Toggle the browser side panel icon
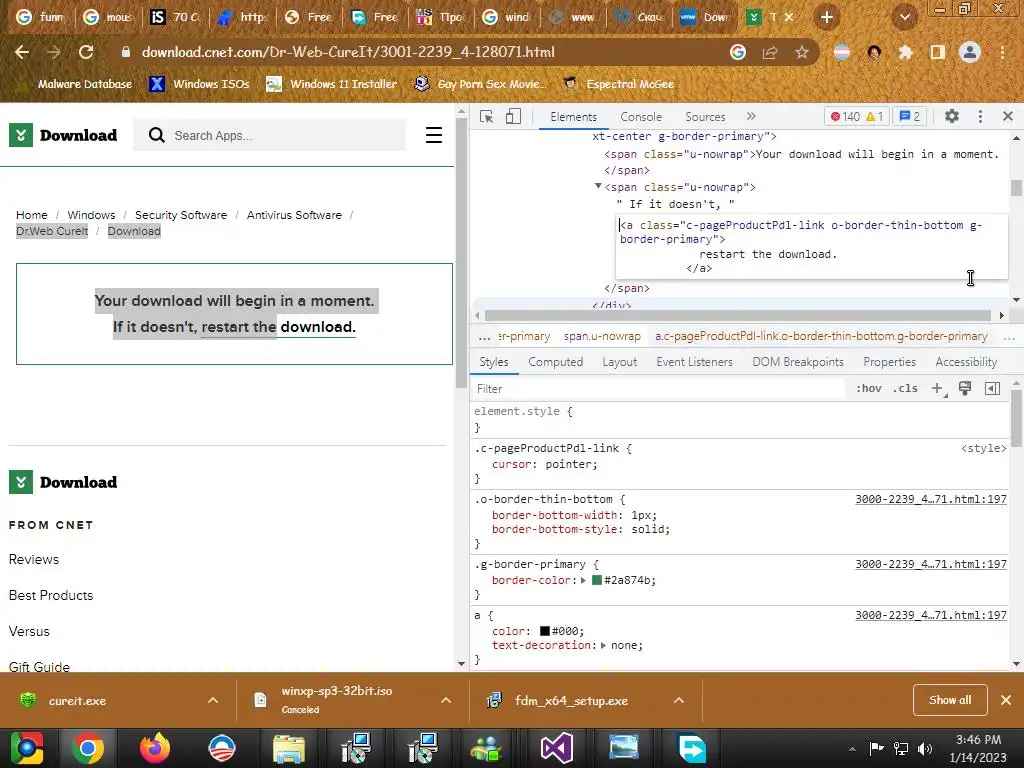The width and height of the screenshot is (1024, 768). [938, 52]
